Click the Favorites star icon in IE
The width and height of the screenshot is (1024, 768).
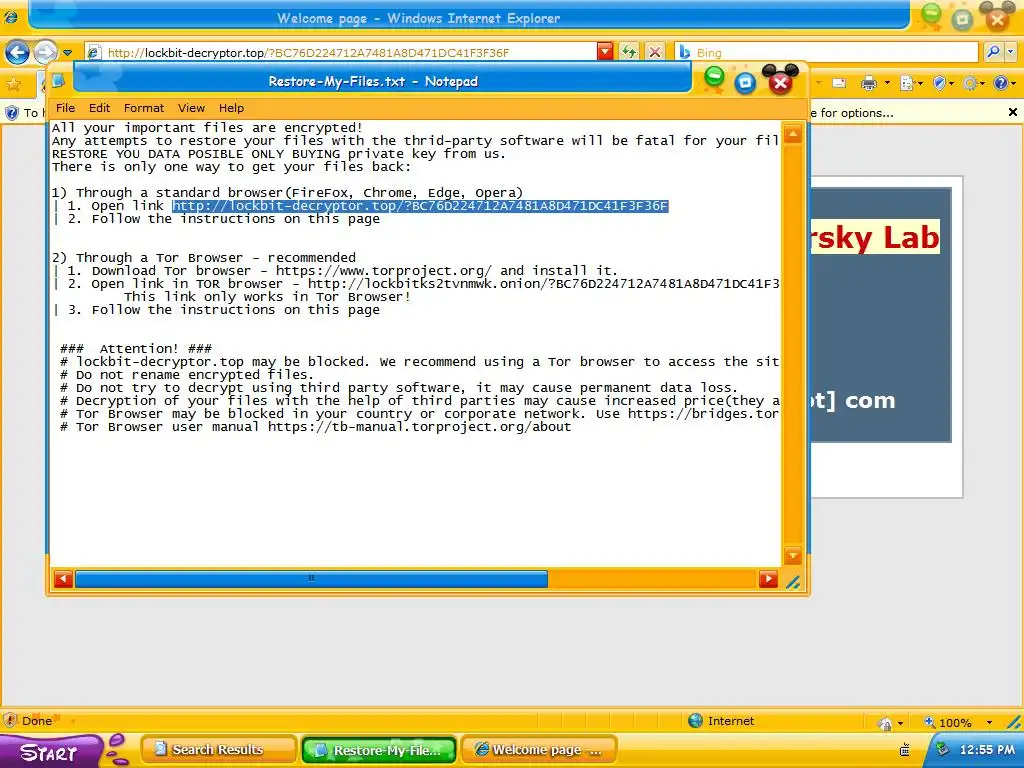[13, 84]
